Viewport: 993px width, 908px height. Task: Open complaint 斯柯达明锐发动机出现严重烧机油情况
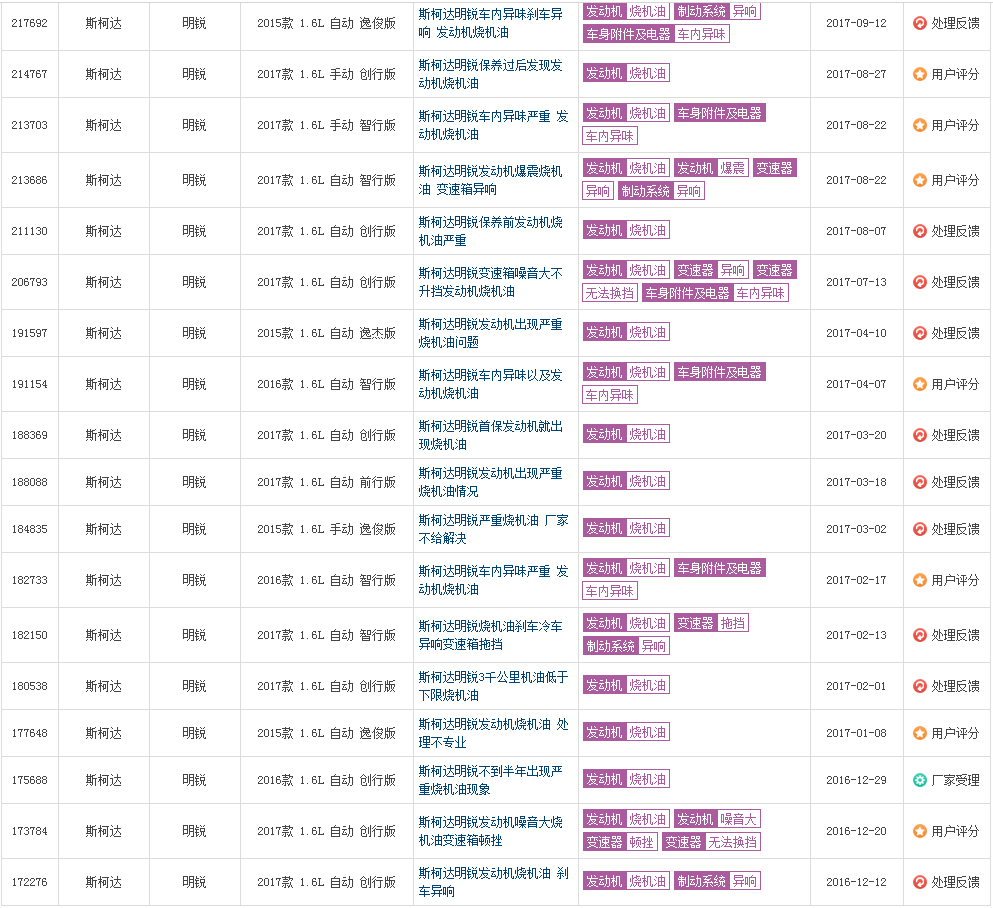click(x=490, y=482)
